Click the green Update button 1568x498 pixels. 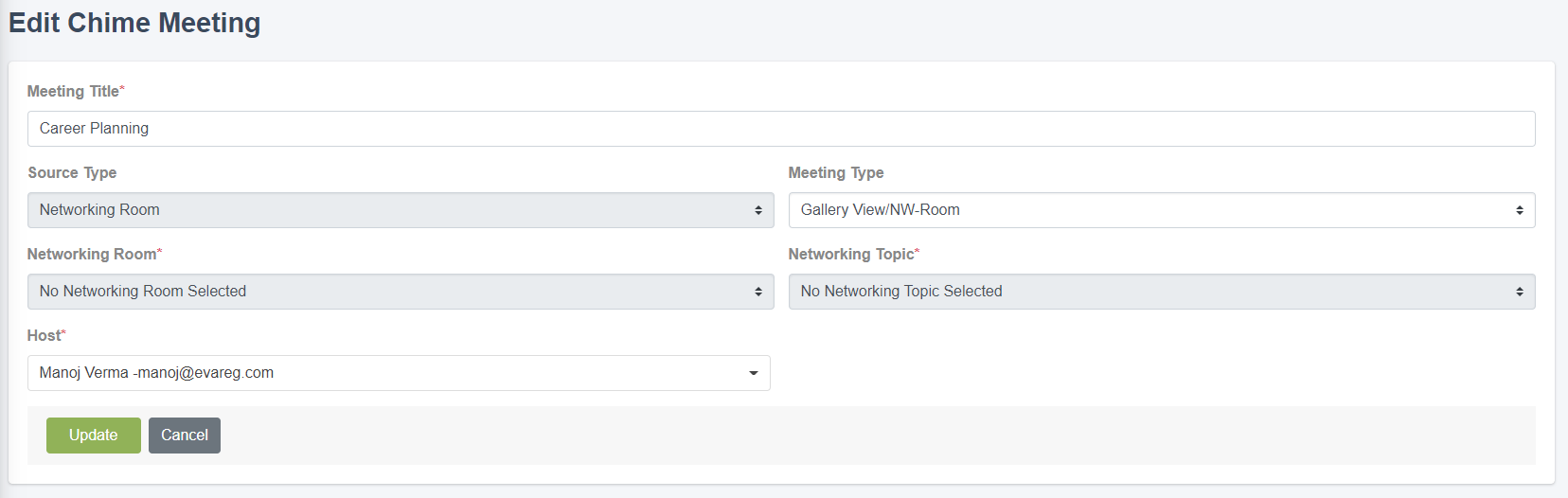point(94,436)
